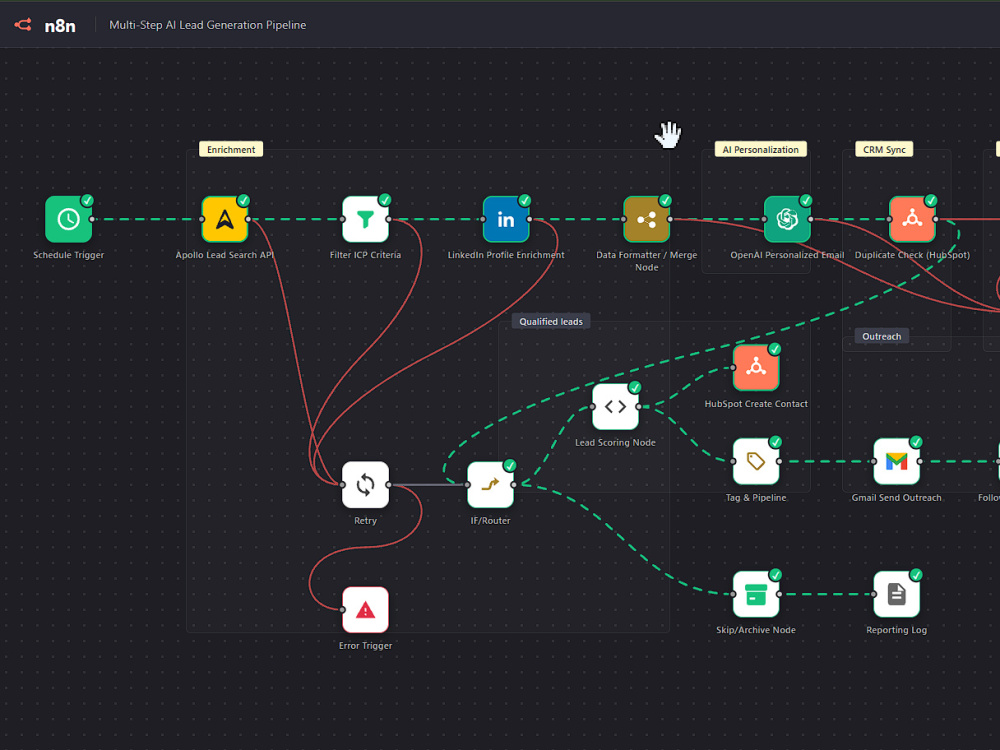Viewport: 1000px width, 750px height.
Task: Click the Reporting Log input connector
Action: click(x=874, y=594)
